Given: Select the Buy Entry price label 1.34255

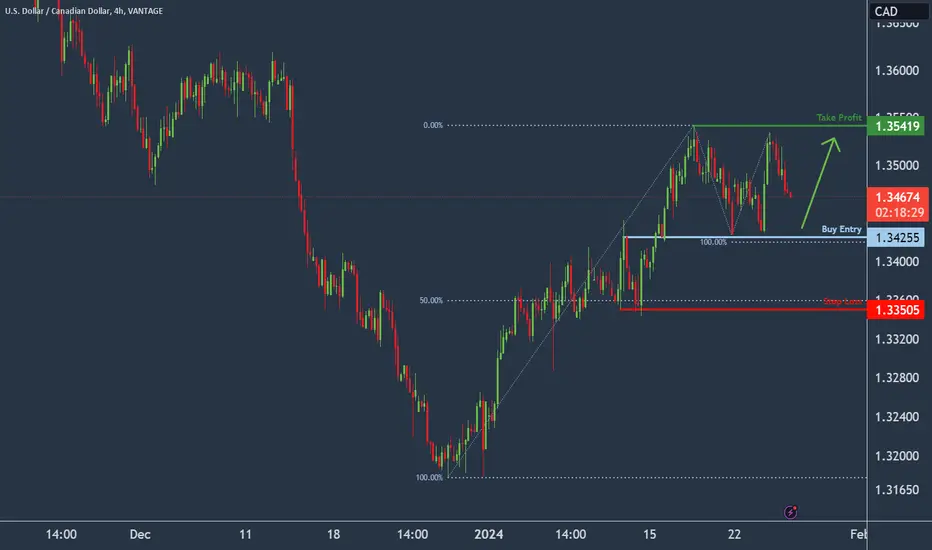Looking at the screenshot, I should (896, 238).
